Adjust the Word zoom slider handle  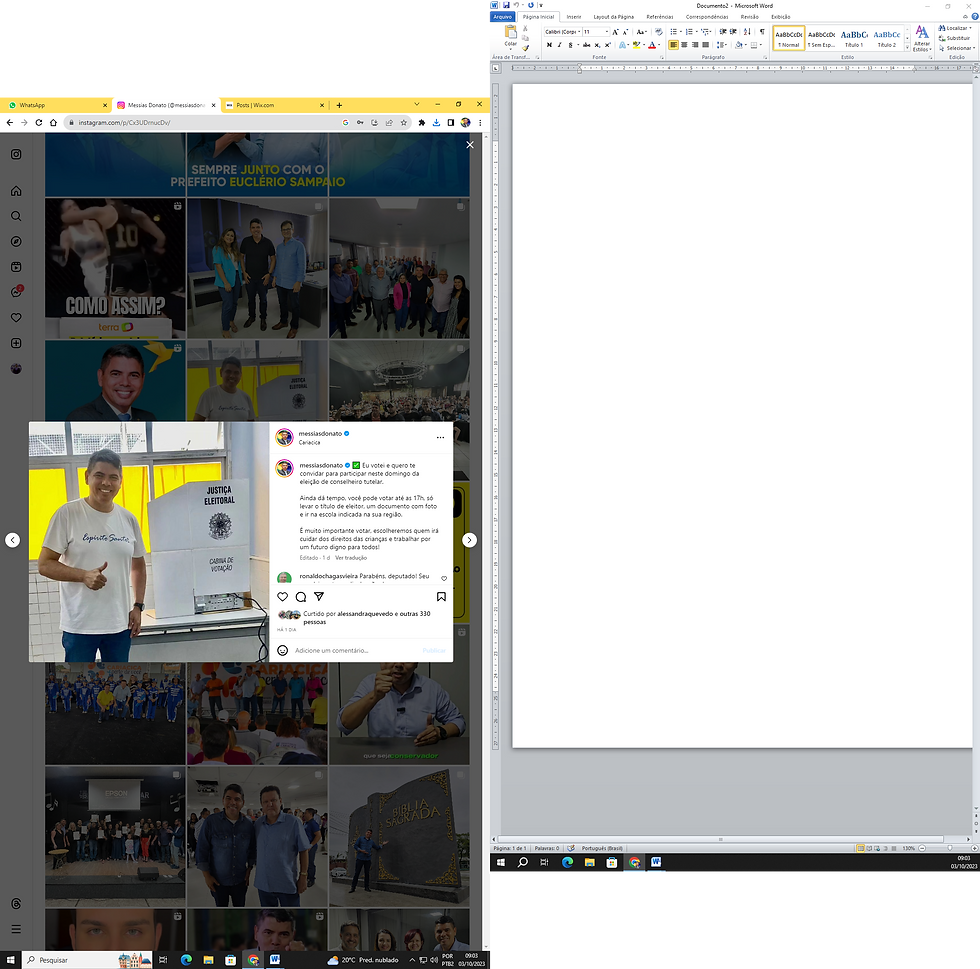point(949,848)
